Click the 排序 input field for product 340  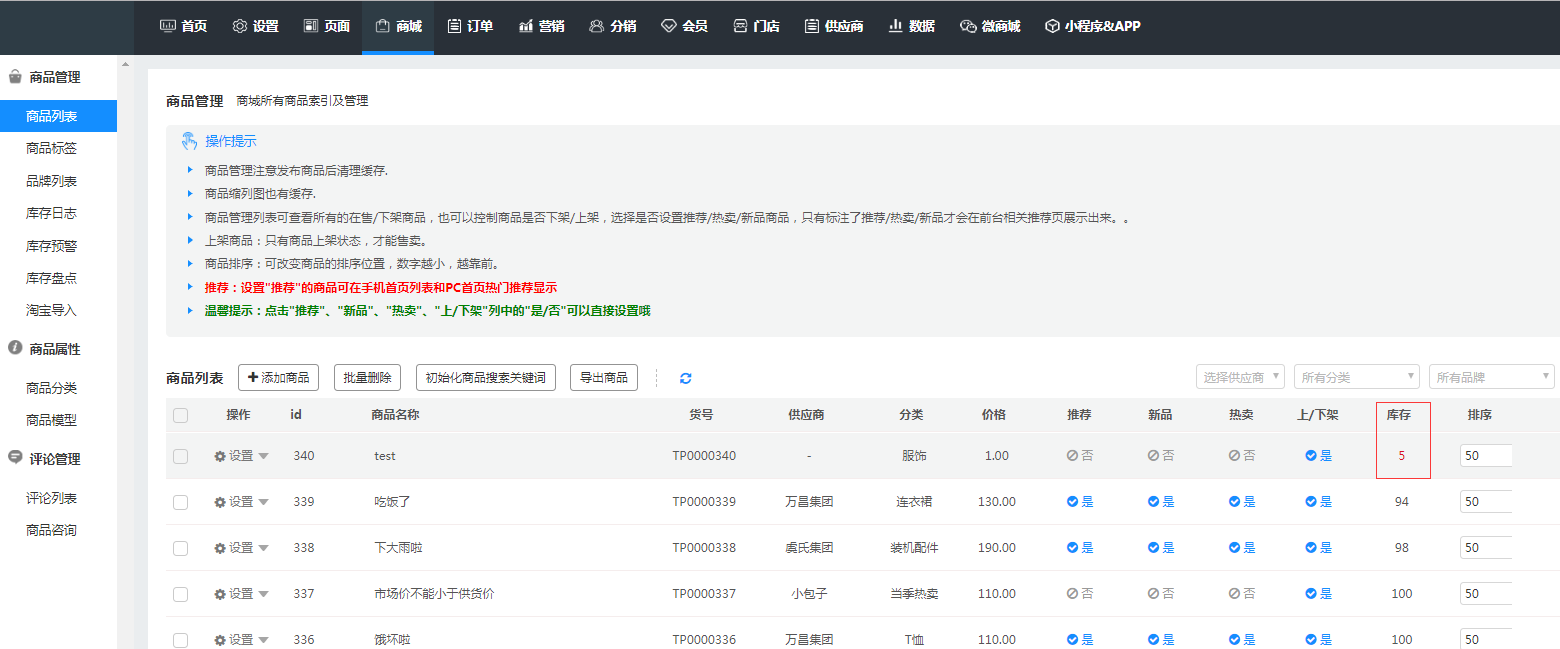pyautogui.click(x=1485, y=456)
